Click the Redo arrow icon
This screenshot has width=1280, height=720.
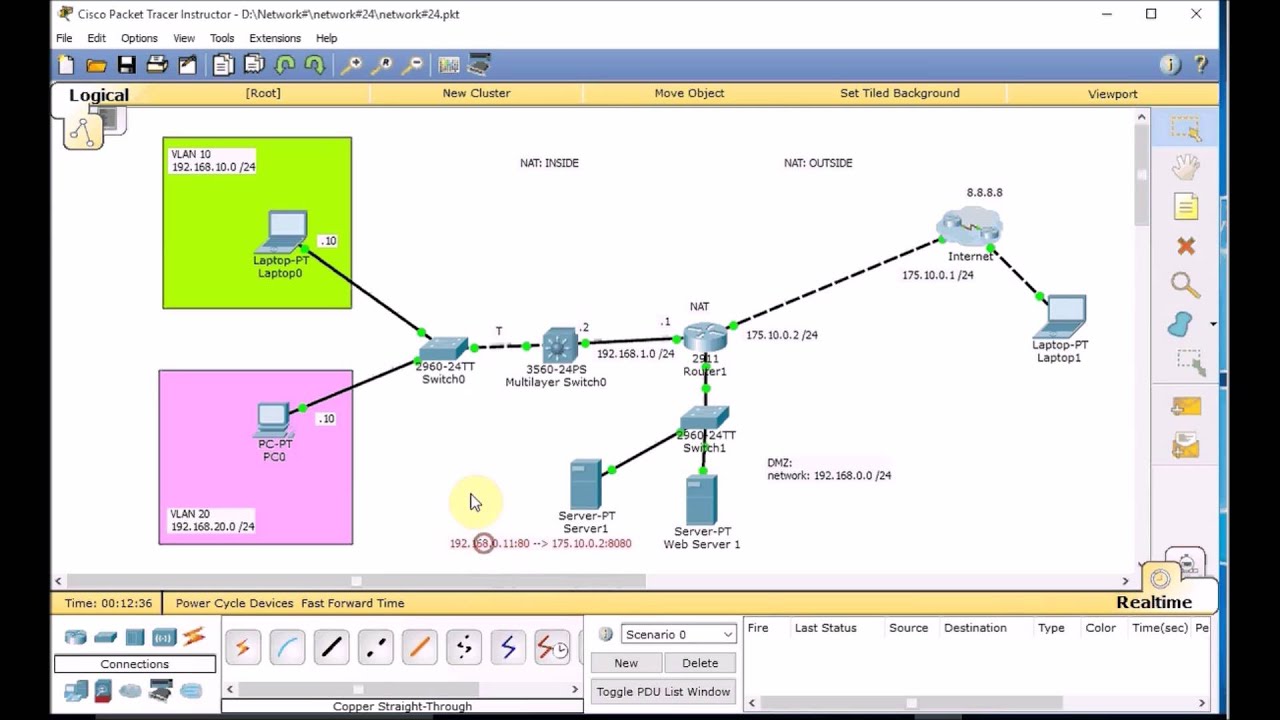(314, 65)
